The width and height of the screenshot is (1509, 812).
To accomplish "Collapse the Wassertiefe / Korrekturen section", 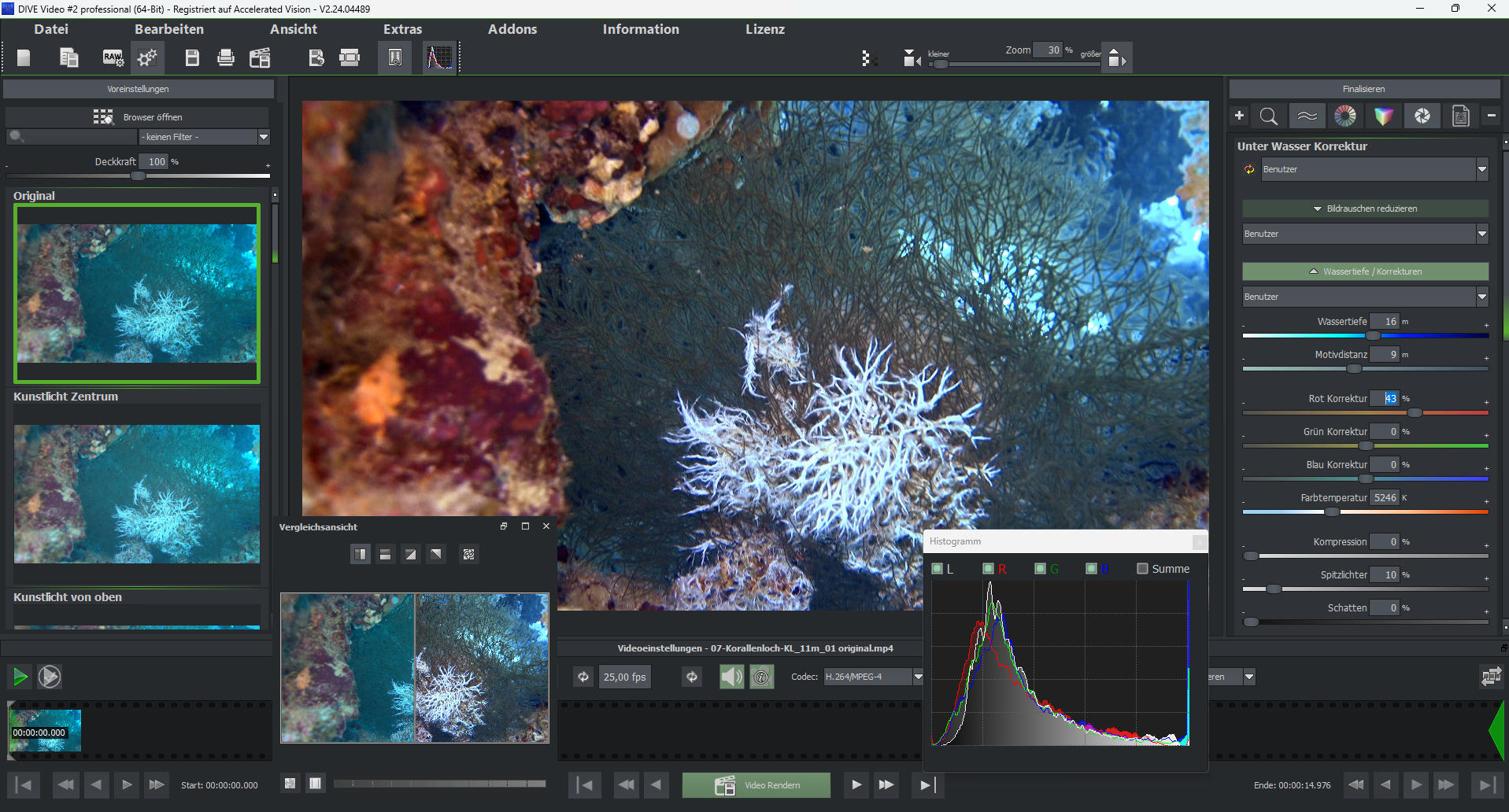I will point(1365,271).
